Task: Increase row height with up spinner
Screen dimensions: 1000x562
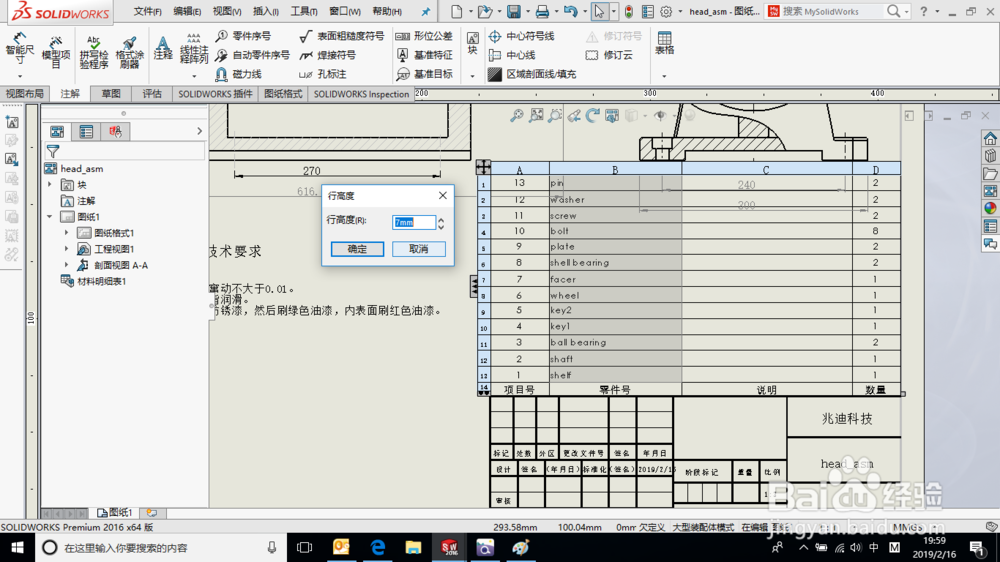Action: 441,218
